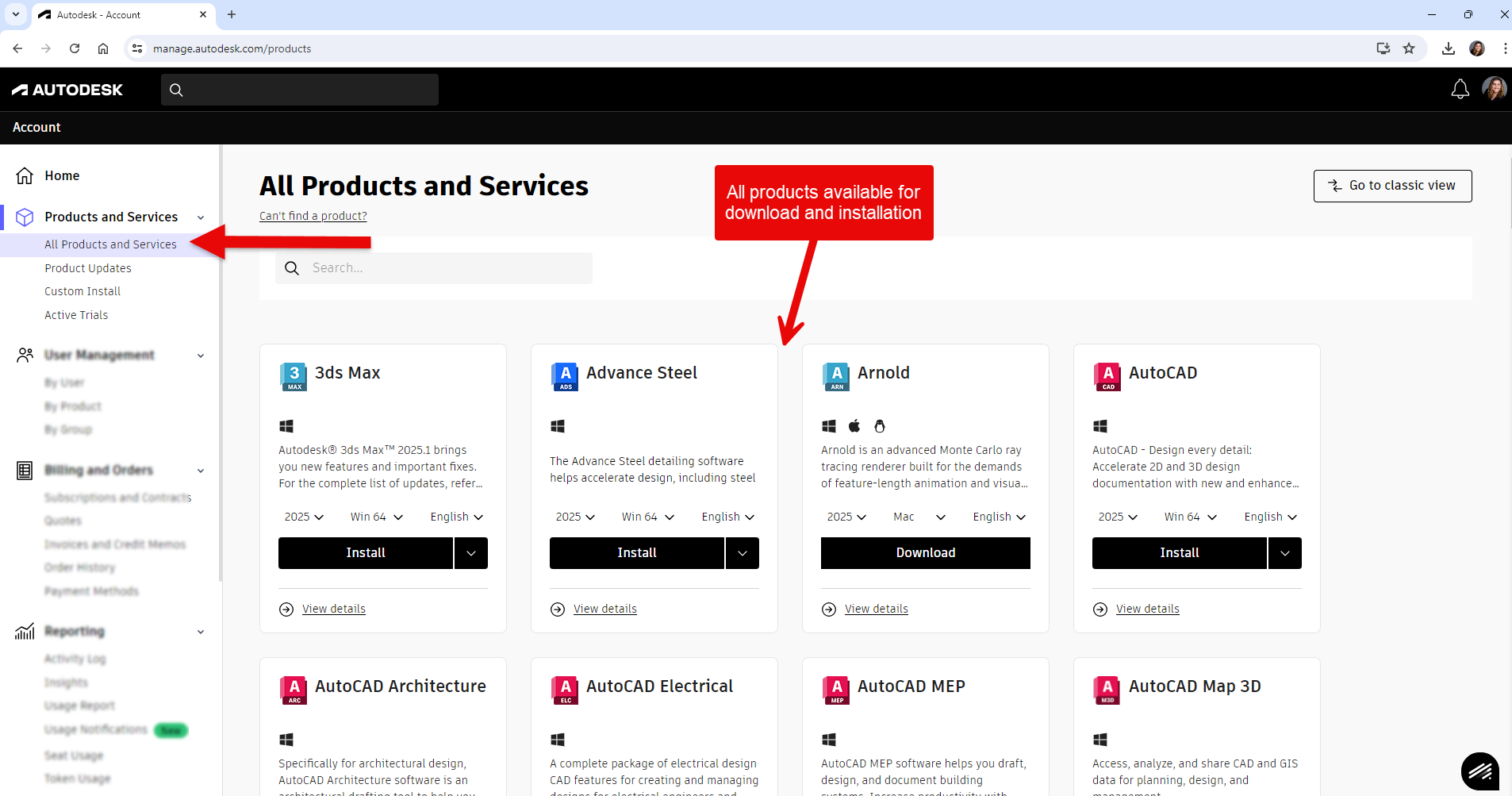Open the notifications bell
Viewport: 1512px width, 796px height.
(1460, 89)
